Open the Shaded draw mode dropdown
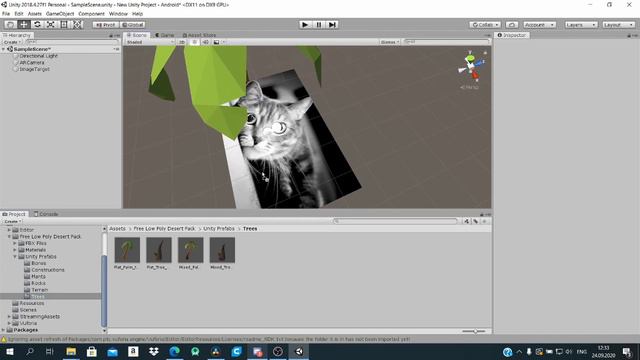 (x=150, y=42)
